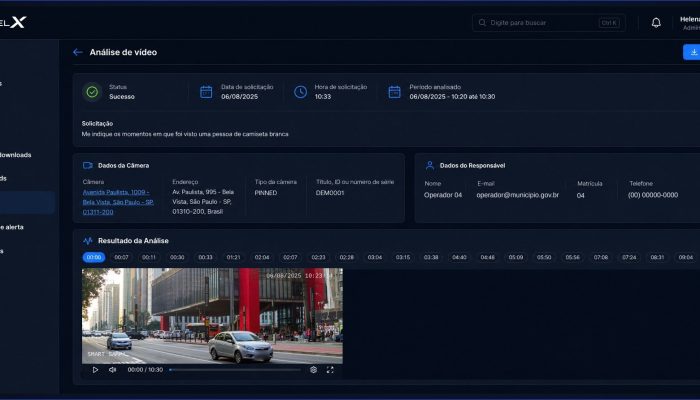This screenshot has width=700, height=400.
Task: Jump to the 03:04 timestamp
Action: [x=375, y=257]
